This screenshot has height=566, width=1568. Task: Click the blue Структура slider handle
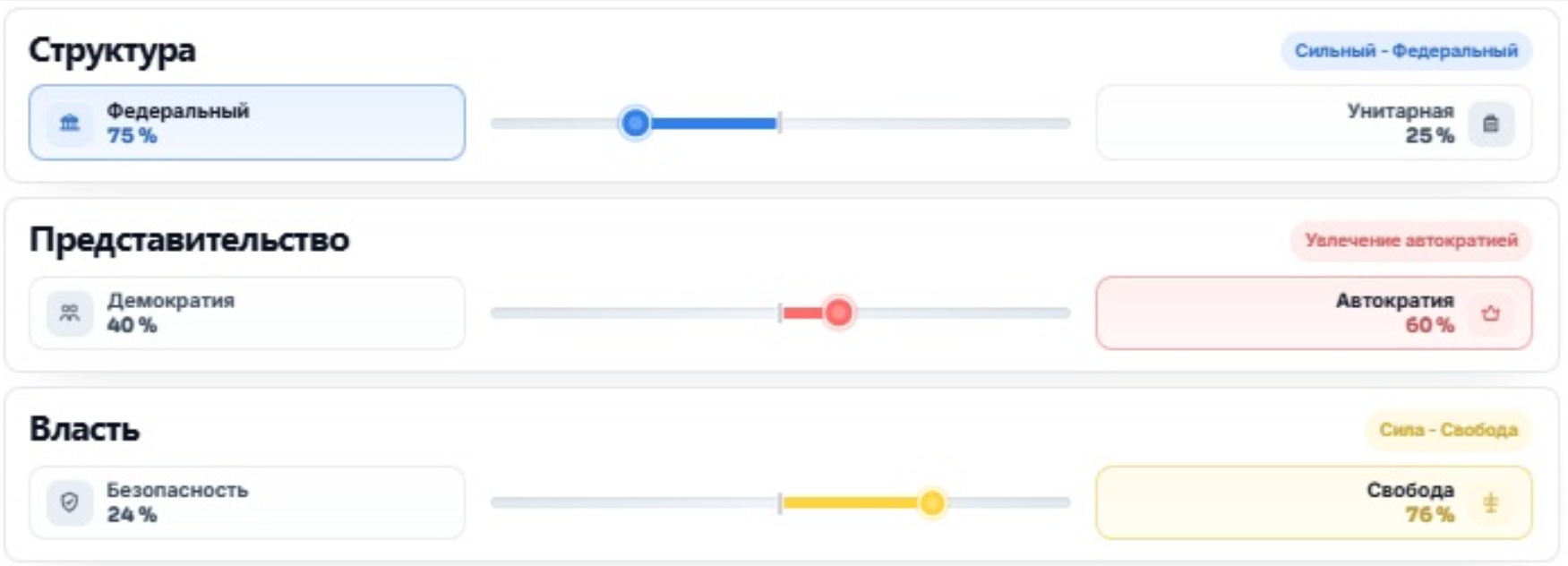point(636,123)
